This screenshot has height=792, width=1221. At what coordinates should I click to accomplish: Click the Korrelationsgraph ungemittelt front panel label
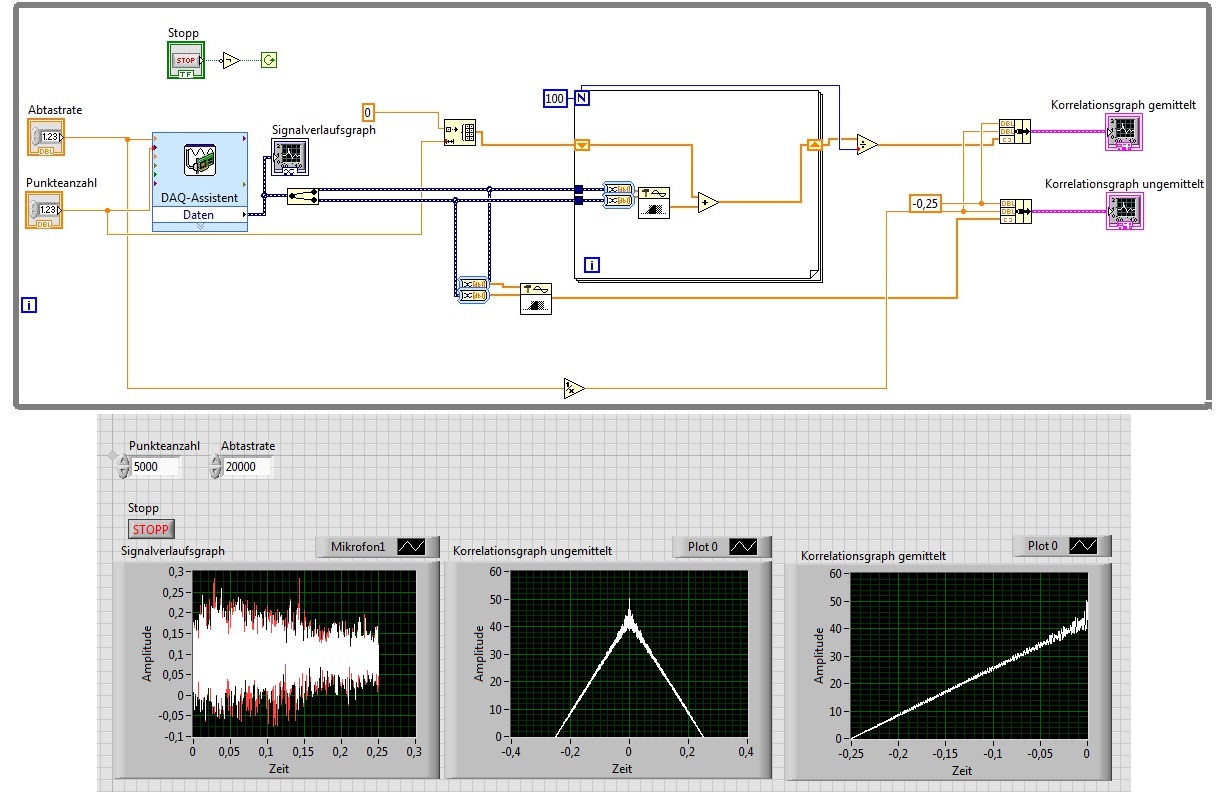click(x=533, y=550)
